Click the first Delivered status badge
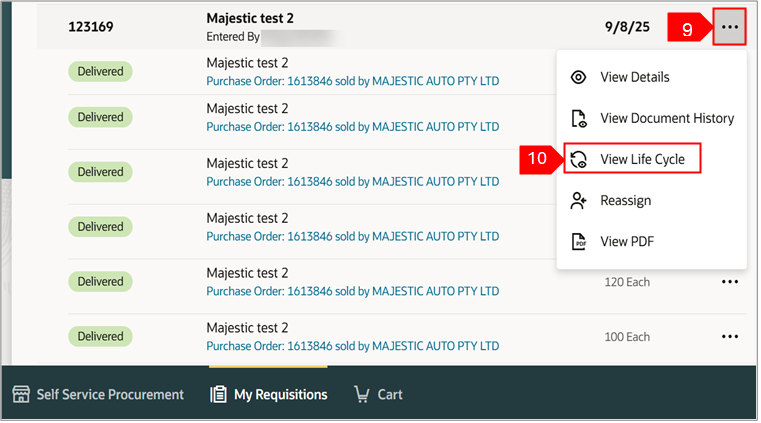Viewport: 761px width, 423px height. click(100, 71)
